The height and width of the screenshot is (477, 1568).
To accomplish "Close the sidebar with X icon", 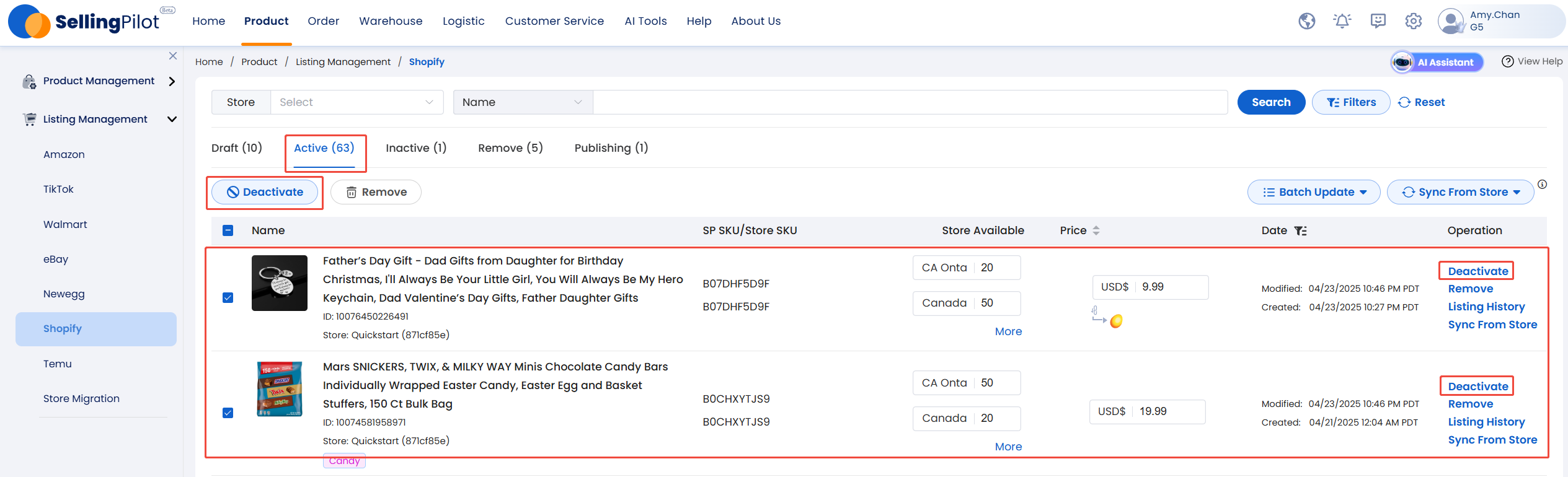I will pyautogui.click(x=173, y=56).
